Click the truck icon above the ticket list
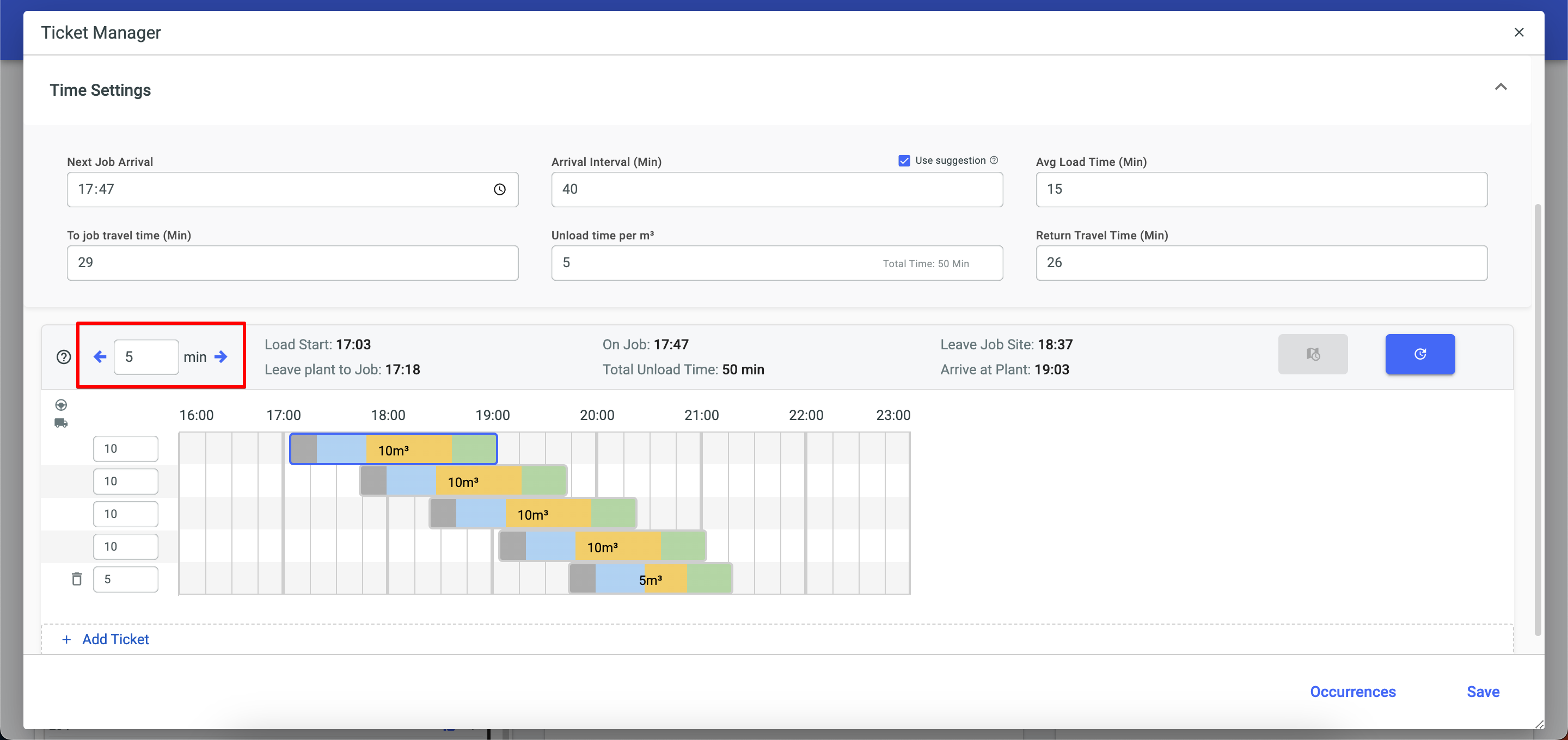The height and width of the screenshot is (740, 1568). (61, 423)
